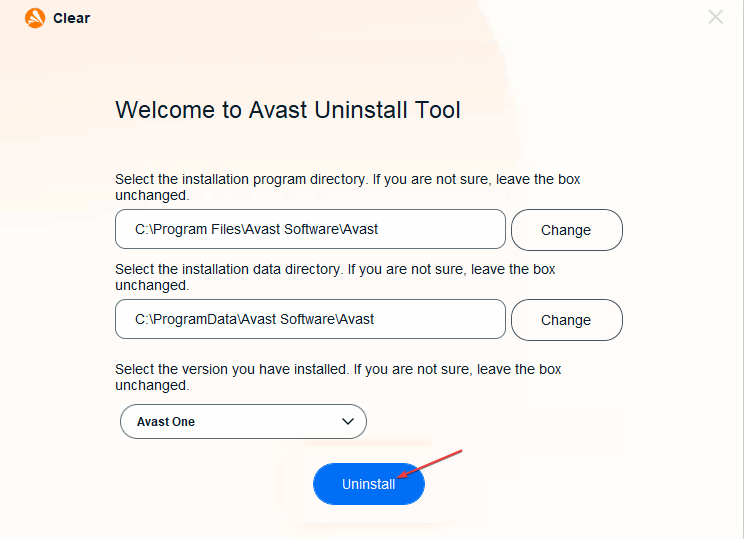Click the program directory instruction text
This screenshot has height=539, width=744.
347,187
